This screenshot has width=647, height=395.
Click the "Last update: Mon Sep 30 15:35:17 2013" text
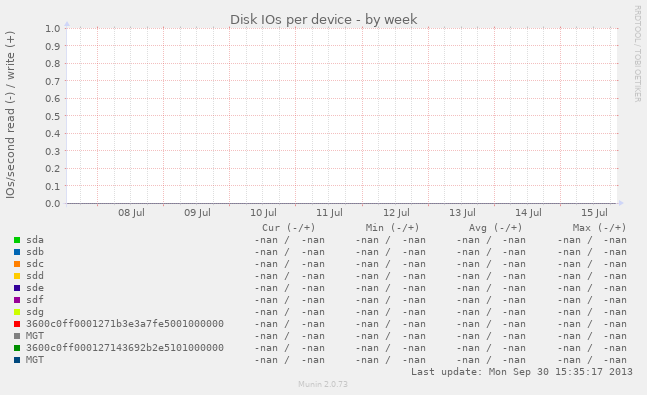(522, 372)
